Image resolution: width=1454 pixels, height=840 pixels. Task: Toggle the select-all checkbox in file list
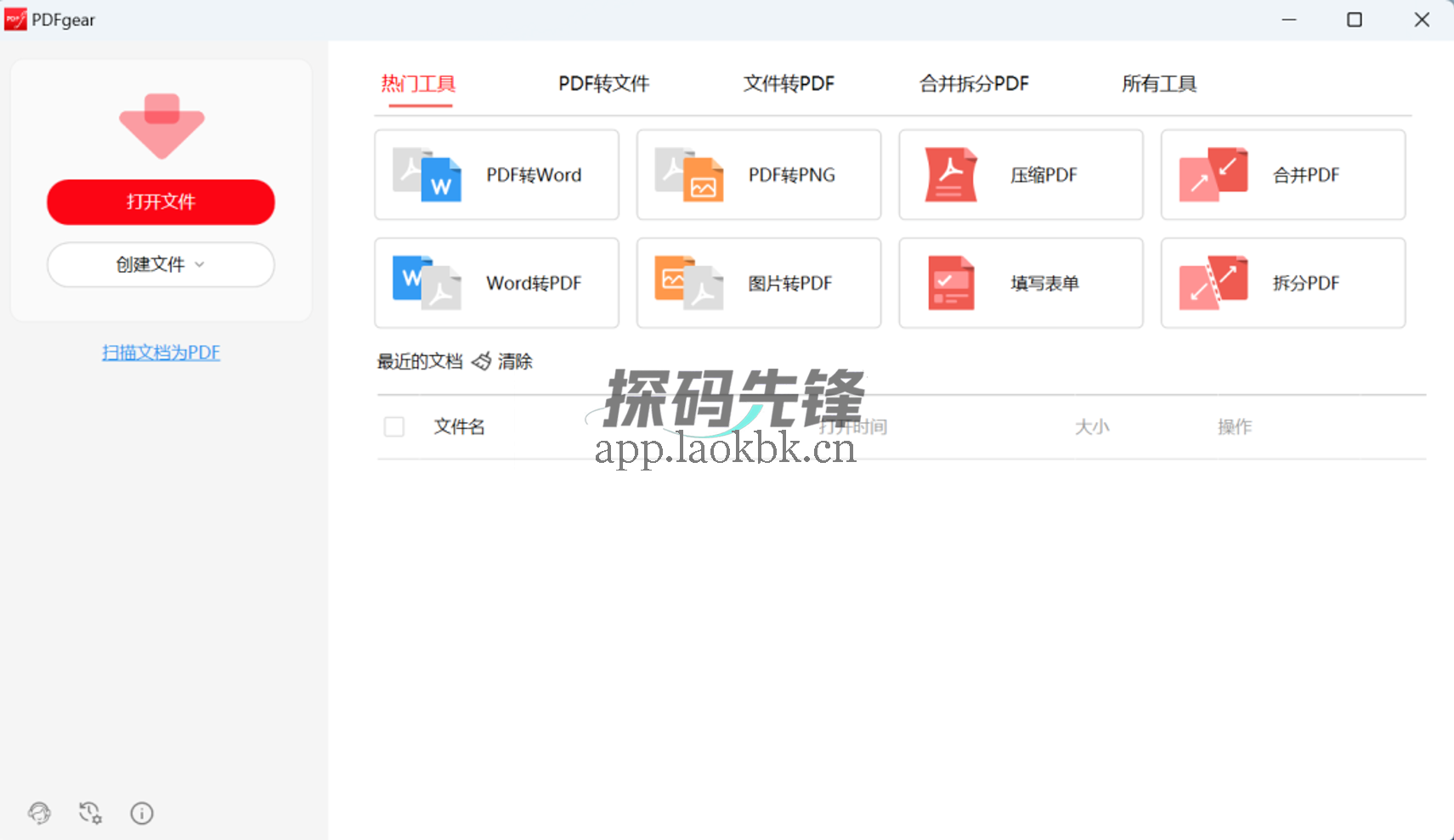(x=394, y=426)
